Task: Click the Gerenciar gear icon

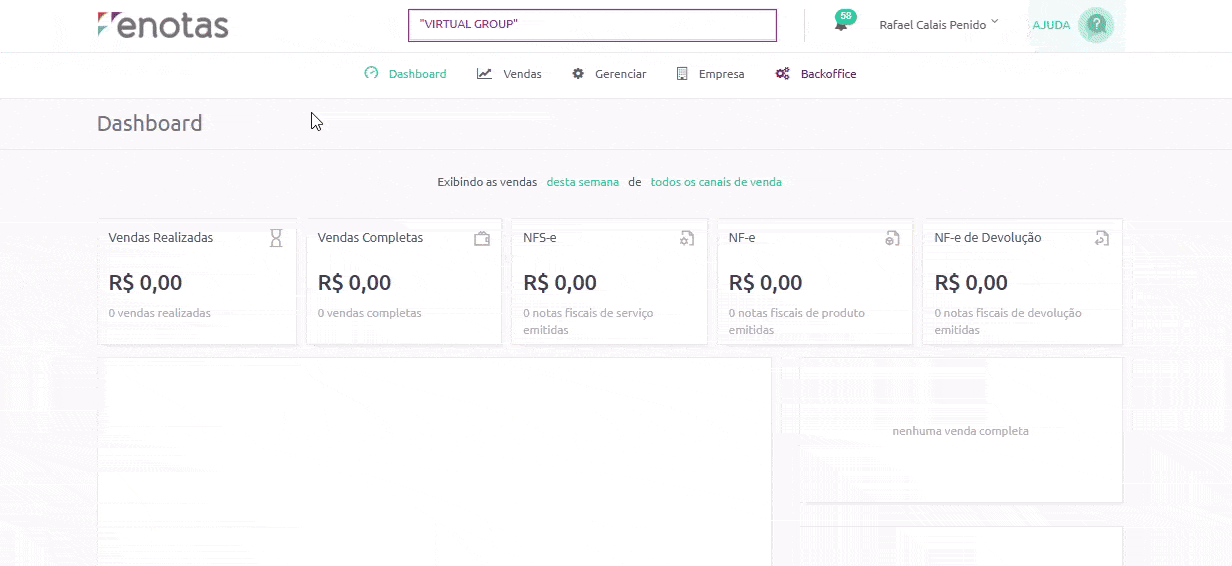Action: [578, 74]
